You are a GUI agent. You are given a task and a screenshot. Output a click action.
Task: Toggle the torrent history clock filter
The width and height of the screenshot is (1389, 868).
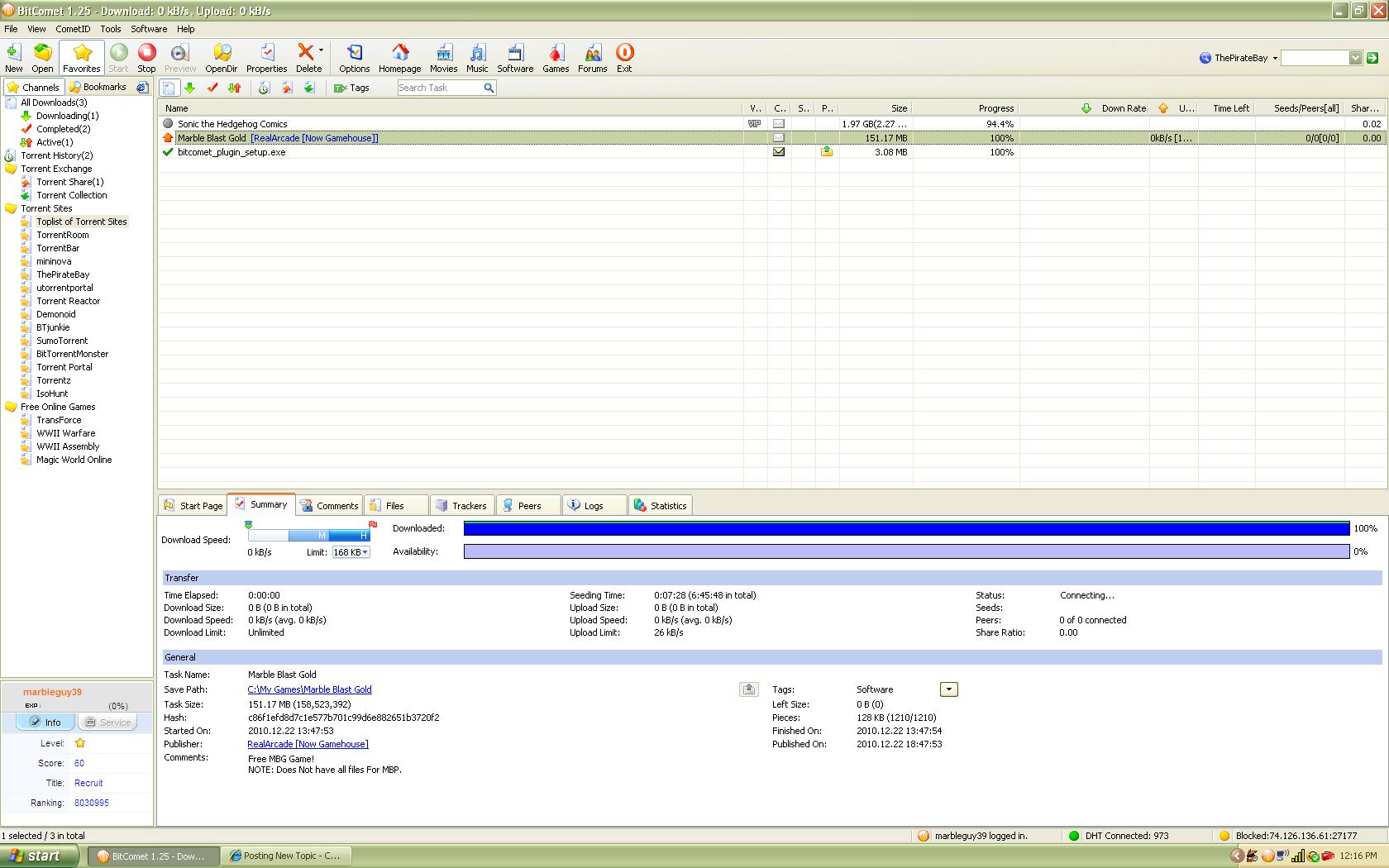[264, 88]
